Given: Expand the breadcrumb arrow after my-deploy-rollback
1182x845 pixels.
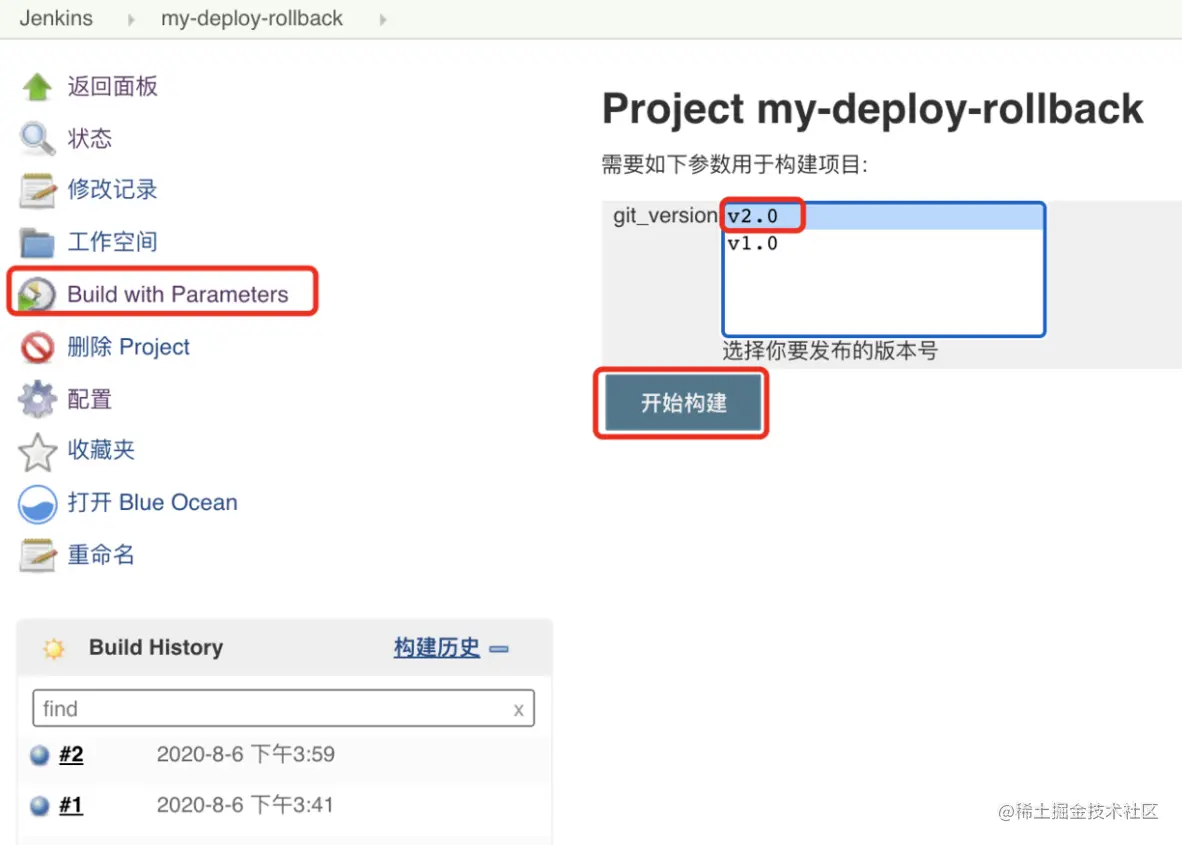Looking at the screenshot, I should (x=383, y=20).
